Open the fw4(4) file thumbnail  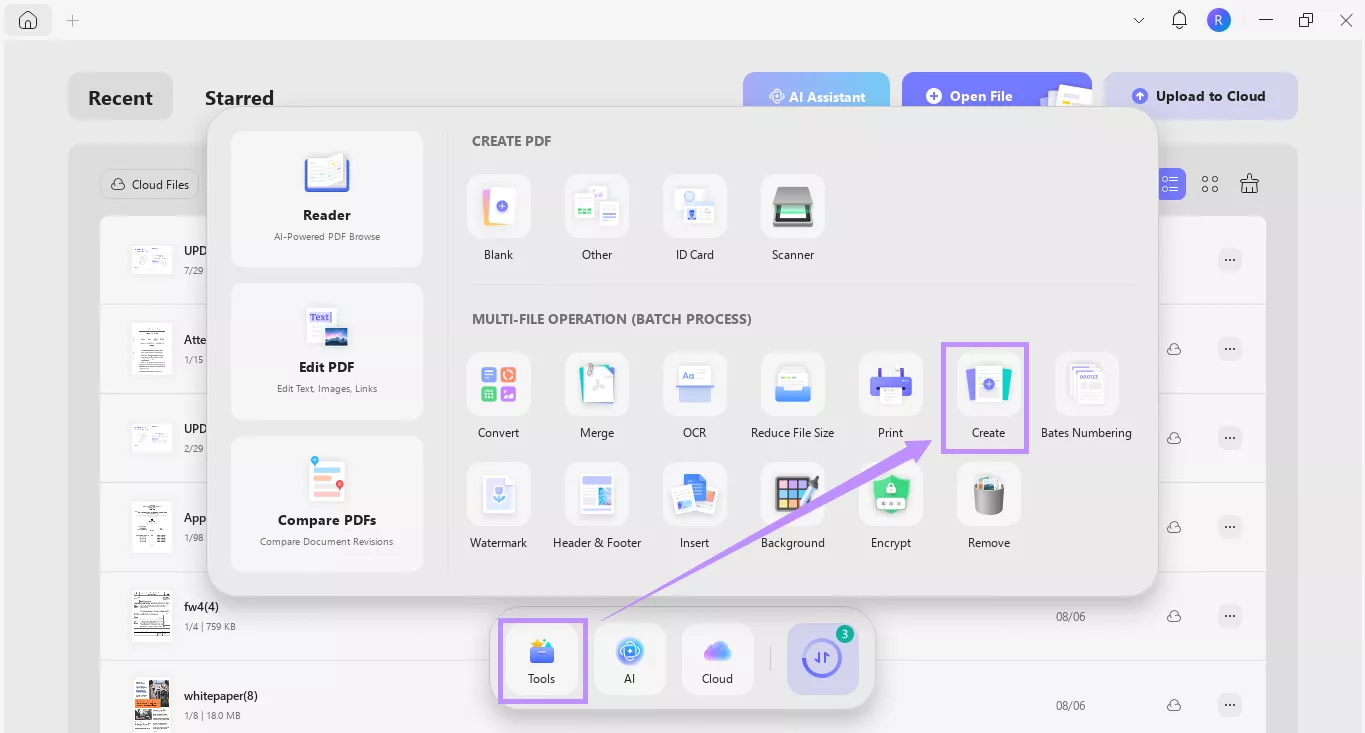click(151, 615)
